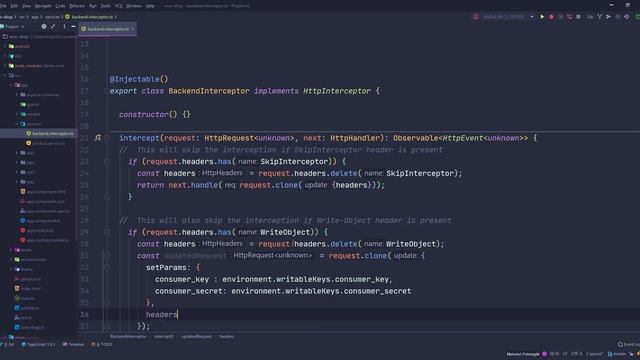Click SkipInterceptor argument on line 23
Screen dimensions: 640x360
coord(294,162)
